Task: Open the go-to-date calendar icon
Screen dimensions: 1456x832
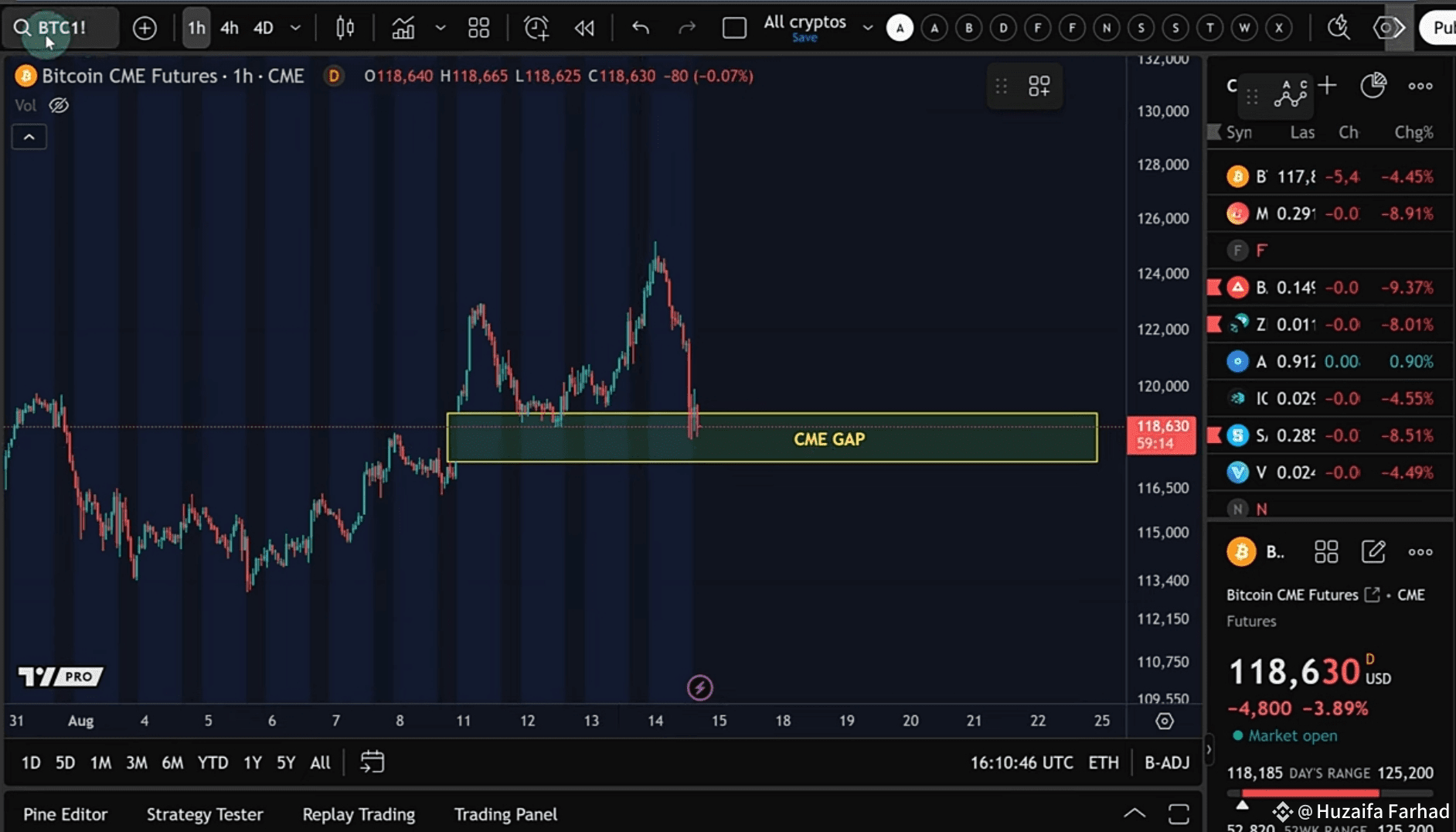Action: (372, 762)
